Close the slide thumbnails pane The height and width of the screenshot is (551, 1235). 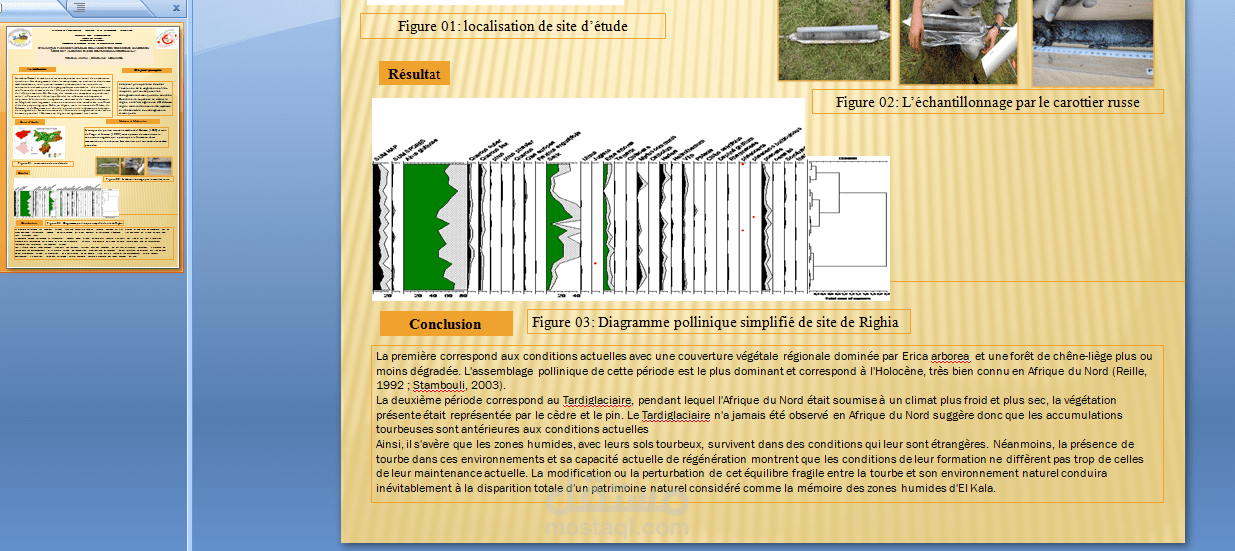[176, 8]
